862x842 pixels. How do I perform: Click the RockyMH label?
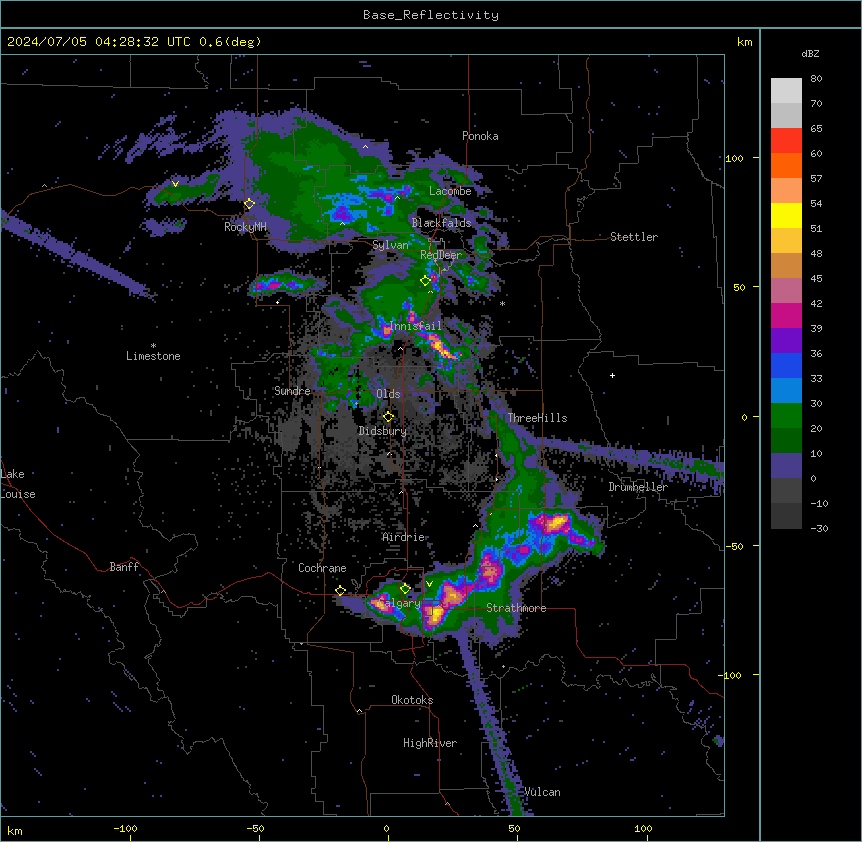[245, 226]
